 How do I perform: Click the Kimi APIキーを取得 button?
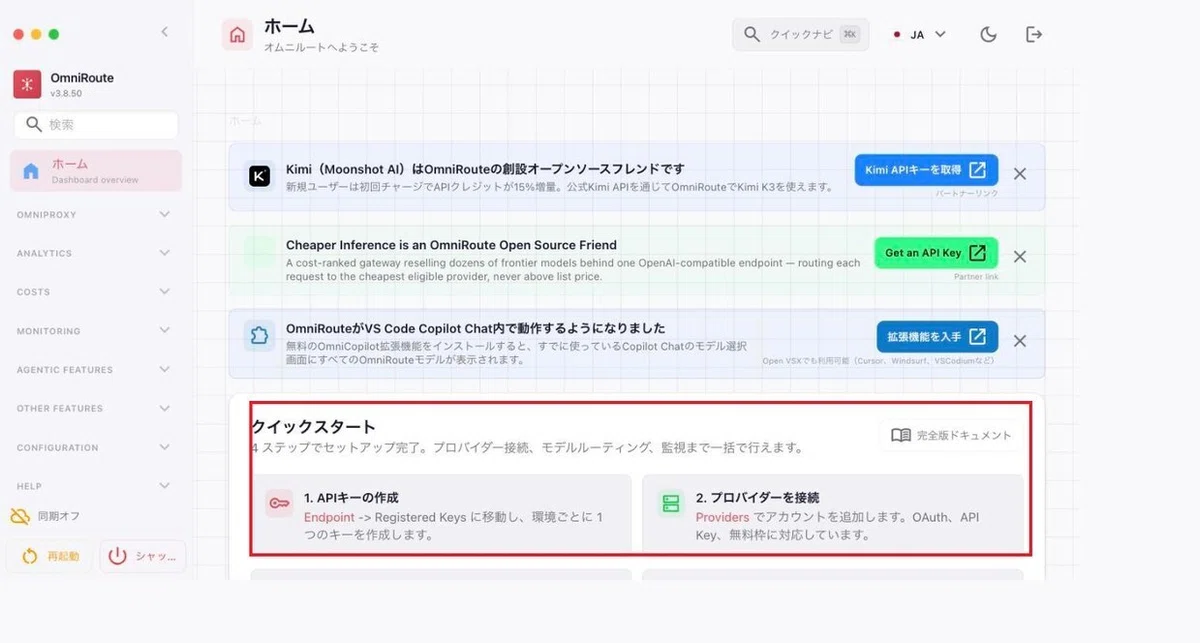926,170
